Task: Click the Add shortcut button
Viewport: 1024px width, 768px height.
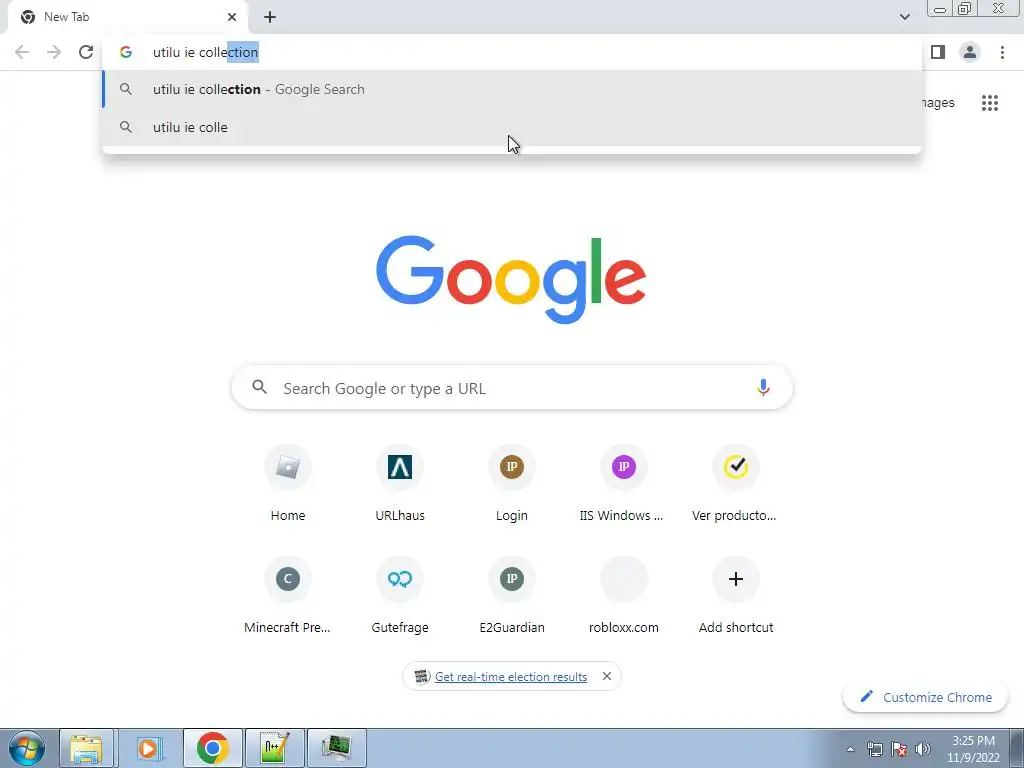Action: coord(735,596)
